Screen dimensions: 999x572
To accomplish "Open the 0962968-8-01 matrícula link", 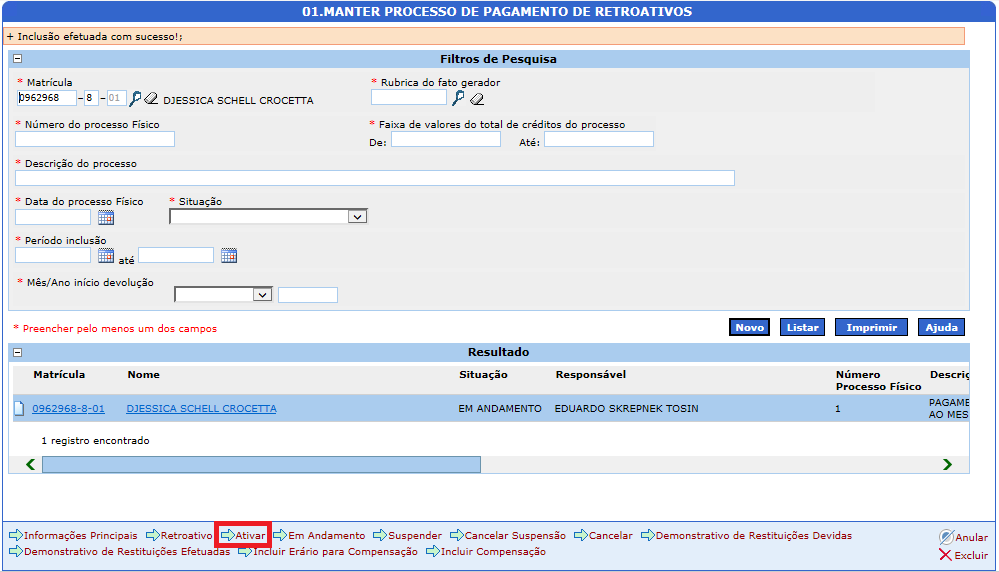I will (x=68, y=409).
